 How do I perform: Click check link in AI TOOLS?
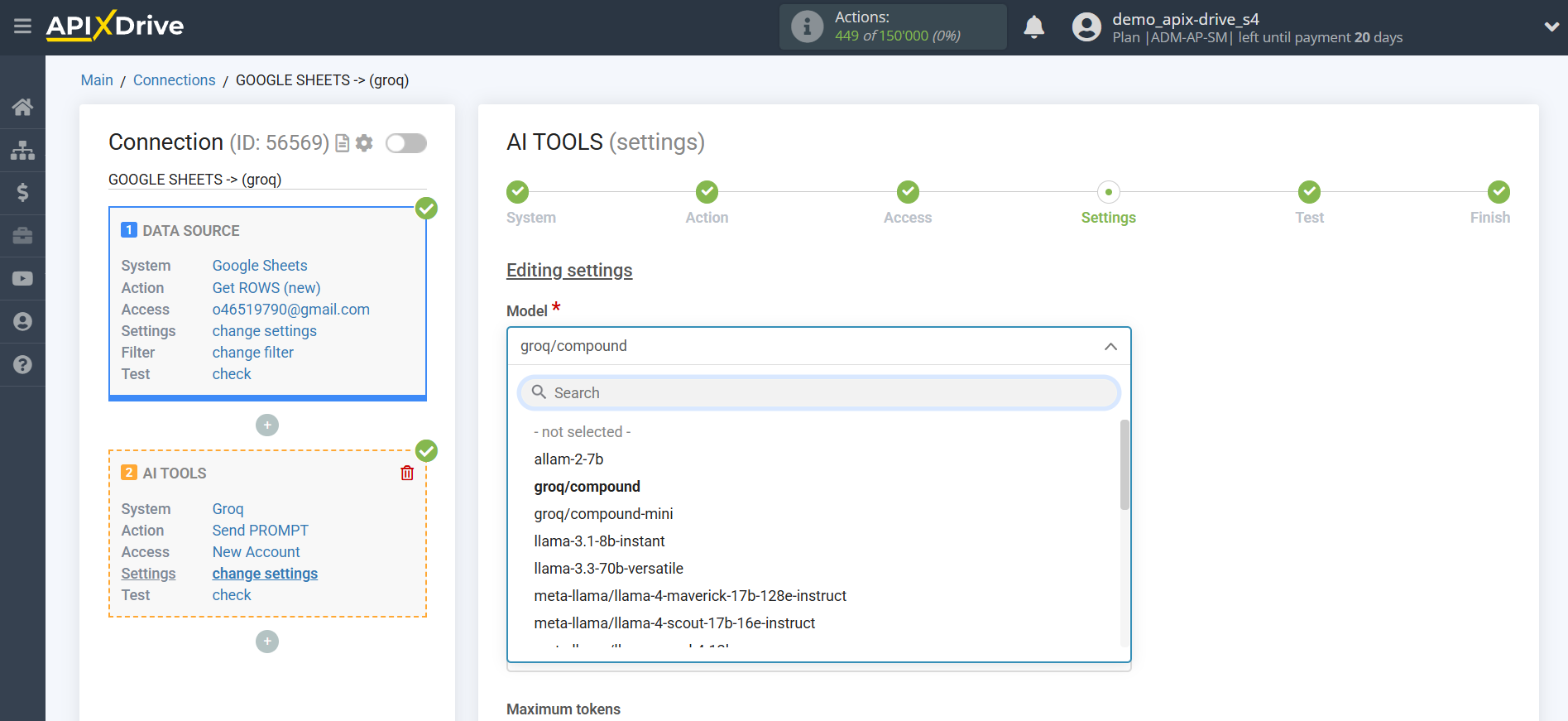[232, 595]
